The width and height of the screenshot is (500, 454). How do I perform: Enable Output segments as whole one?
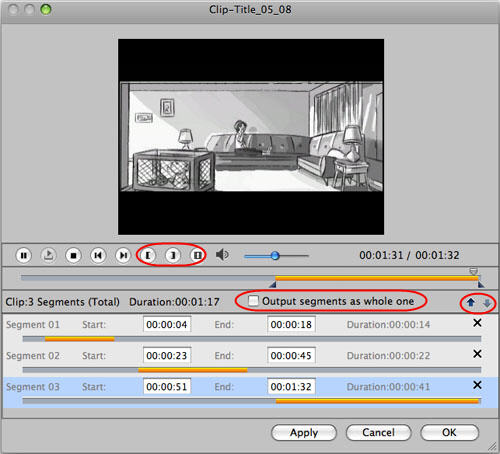click(253, 301)
